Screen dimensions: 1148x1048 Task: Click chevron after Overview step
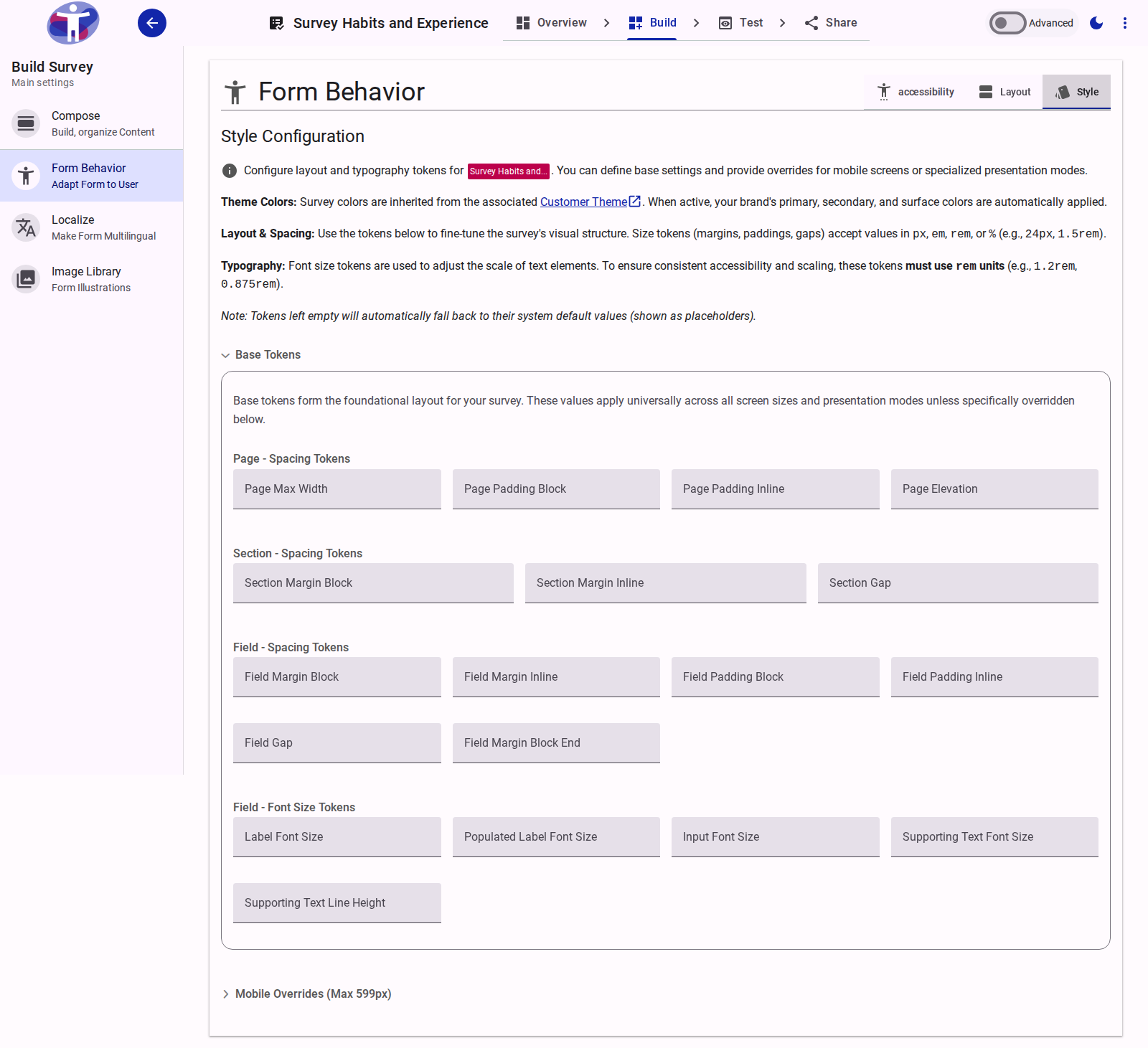coord(607,23)
